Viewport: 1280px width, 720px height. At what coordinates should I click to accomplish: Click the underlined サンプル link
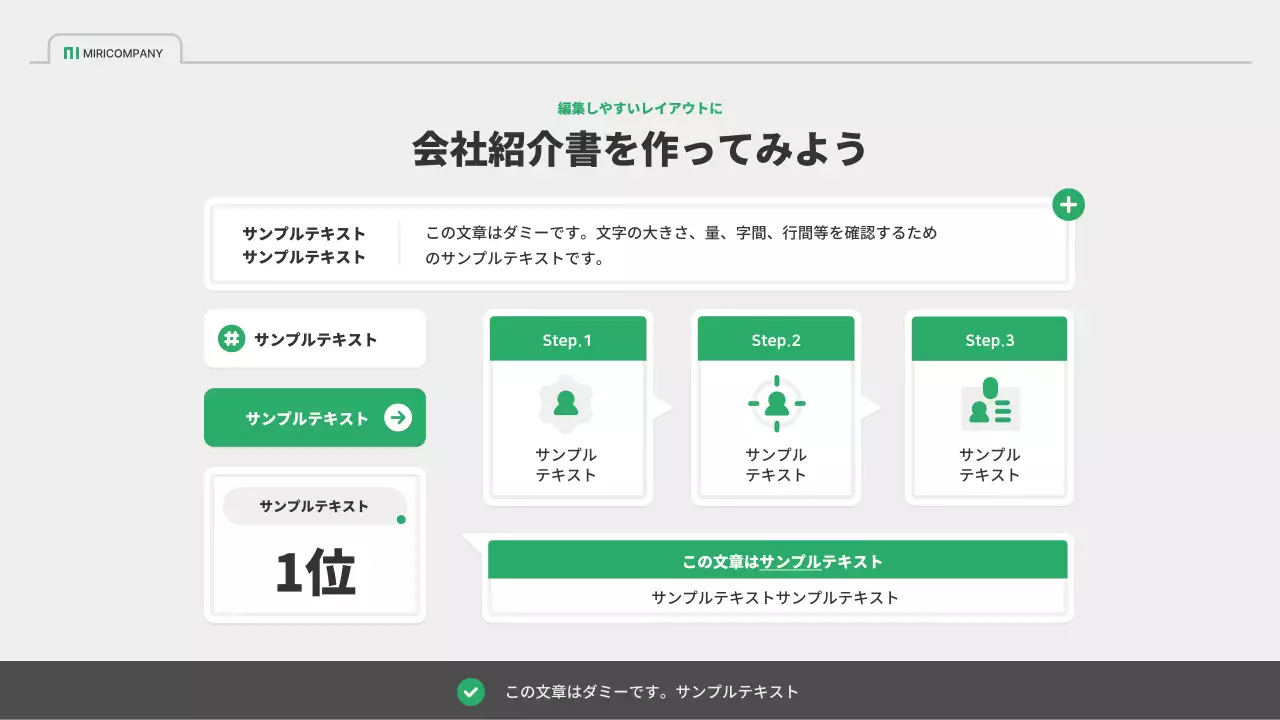(x=789, y=561)
